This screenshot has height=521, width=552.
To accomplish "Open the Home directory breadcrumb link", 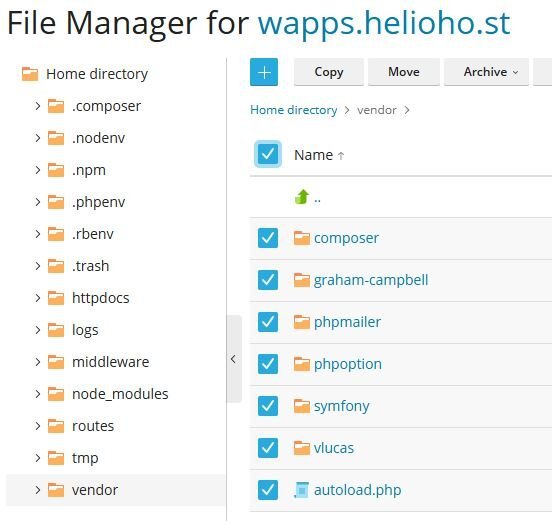I will 294,110.
